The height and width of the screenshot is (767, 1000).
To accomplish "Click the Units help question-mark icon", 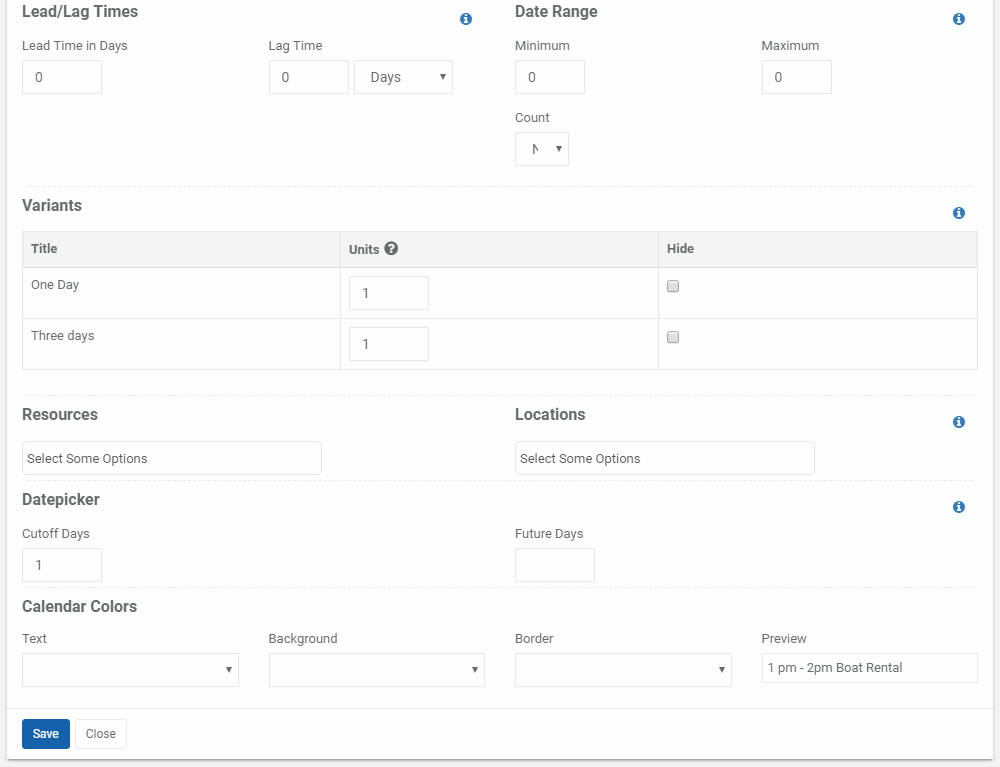I will 392,249.
